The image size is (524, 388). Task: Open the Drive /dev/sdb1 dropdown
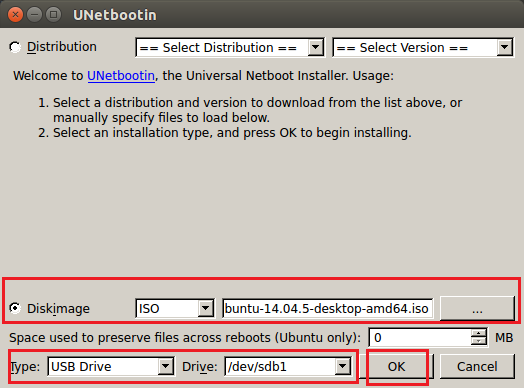point(288,367)
